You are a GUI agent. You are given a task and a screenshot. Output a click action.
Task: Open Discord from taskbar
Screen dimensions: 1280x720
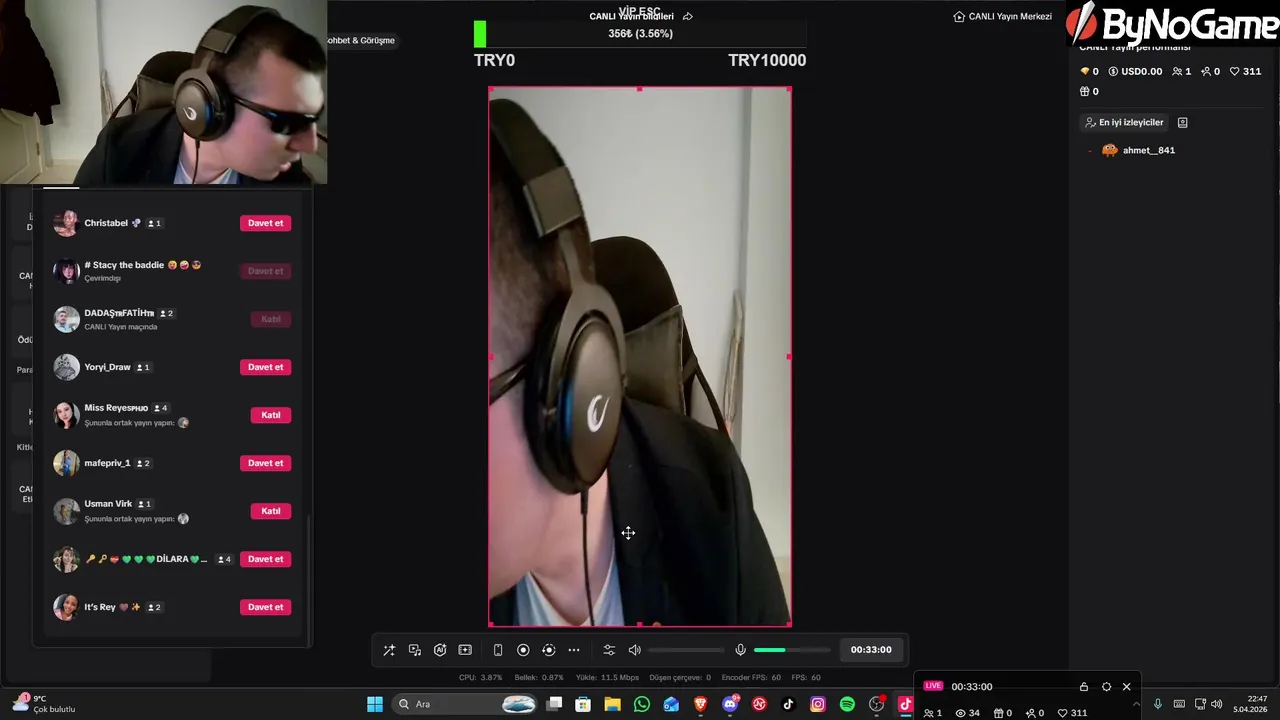tap(731, 704)
